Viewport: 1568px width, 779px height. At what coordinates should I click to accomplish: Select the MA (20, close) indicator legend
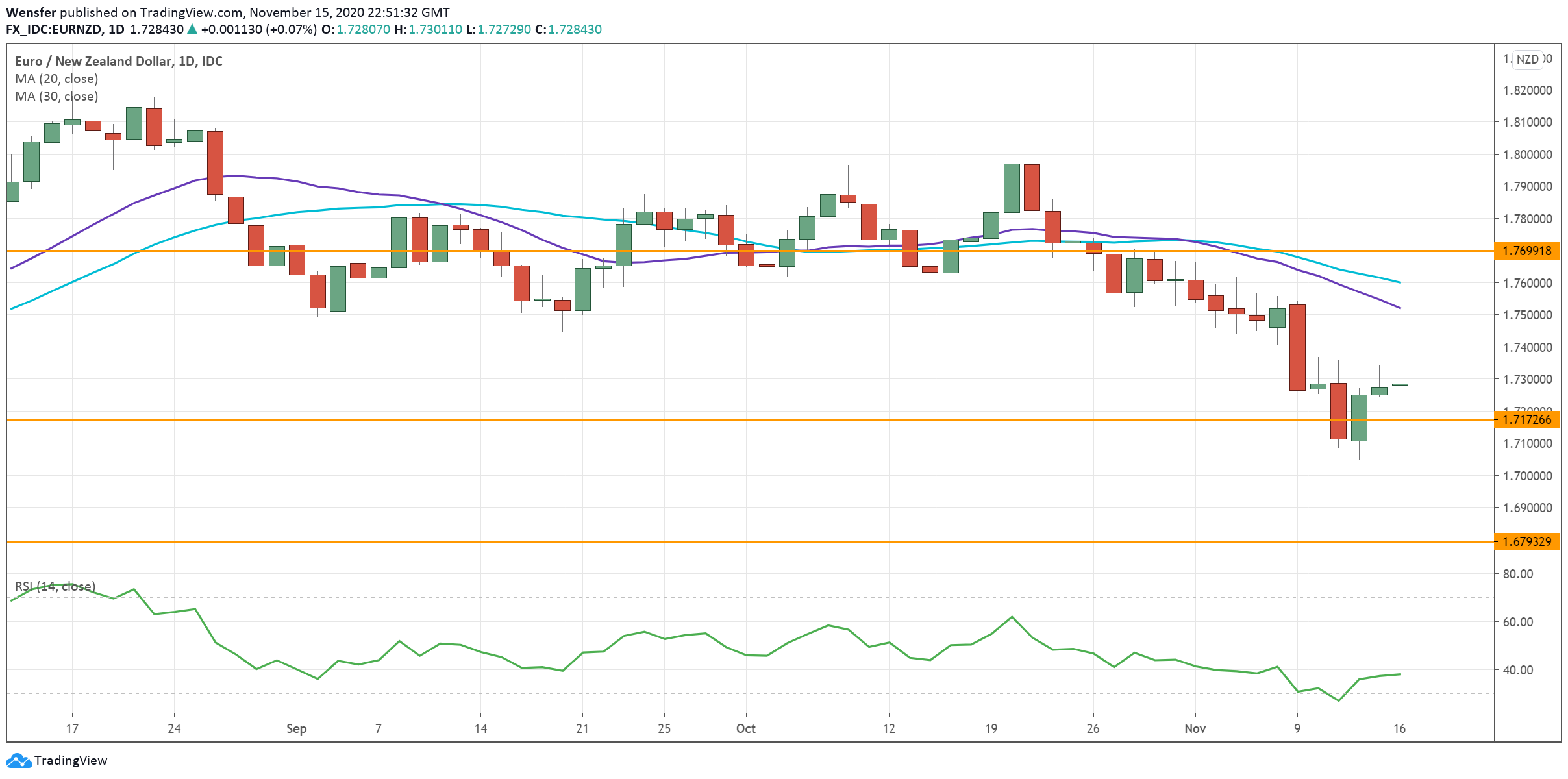click(x=56, y=79)
